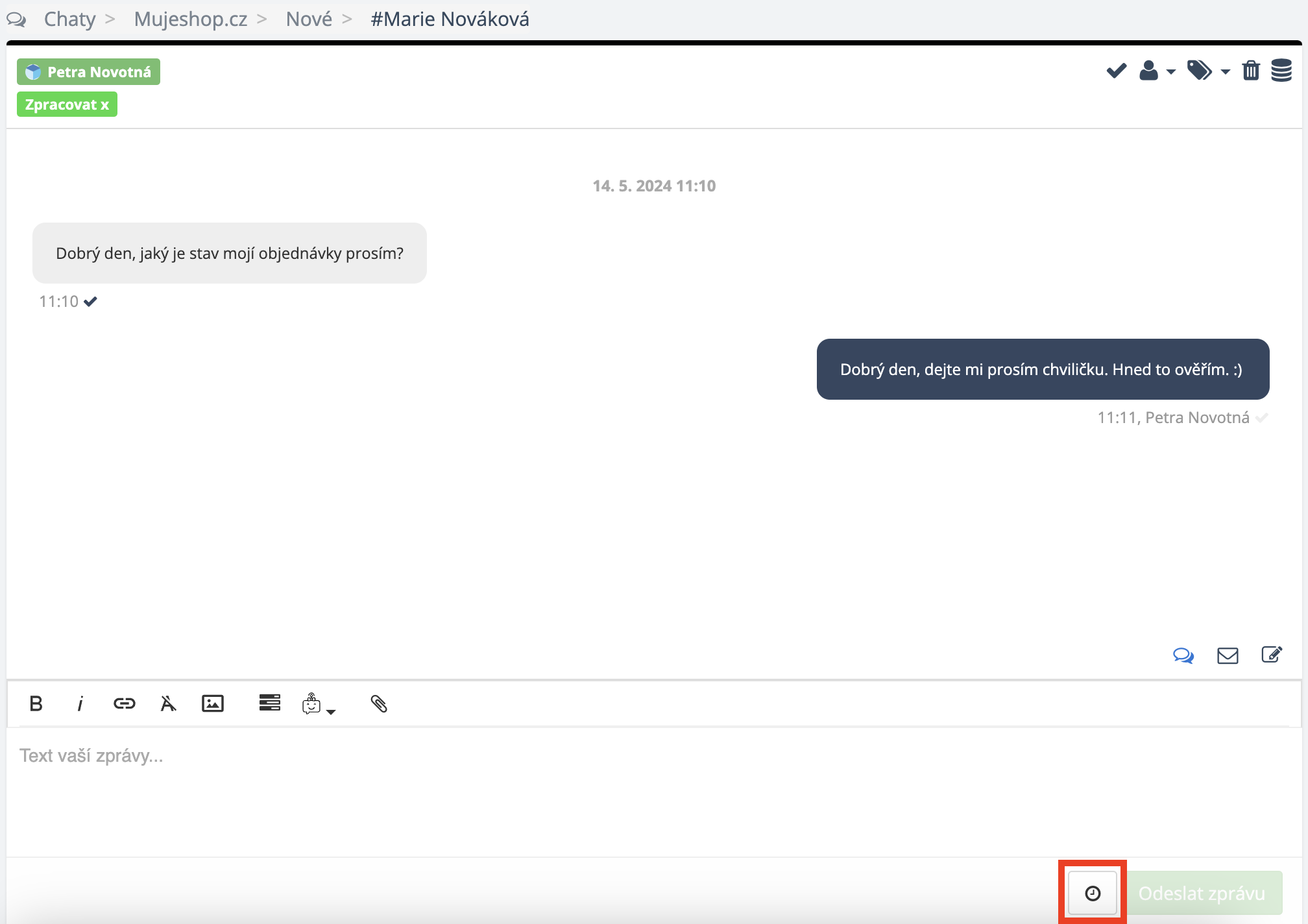Clear text formatting in editor

(168, 703)
